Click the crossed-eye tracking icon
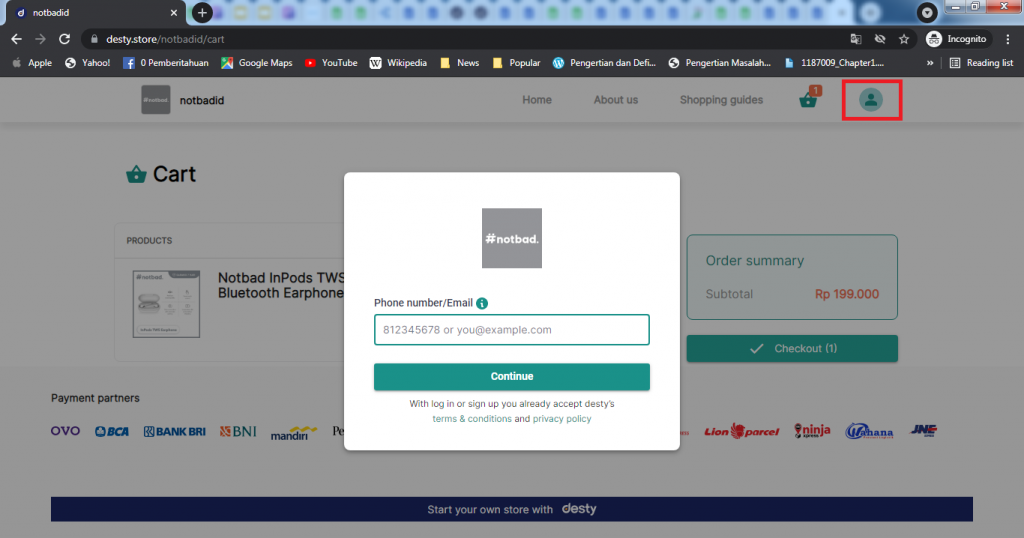 (x=880, y=39)
